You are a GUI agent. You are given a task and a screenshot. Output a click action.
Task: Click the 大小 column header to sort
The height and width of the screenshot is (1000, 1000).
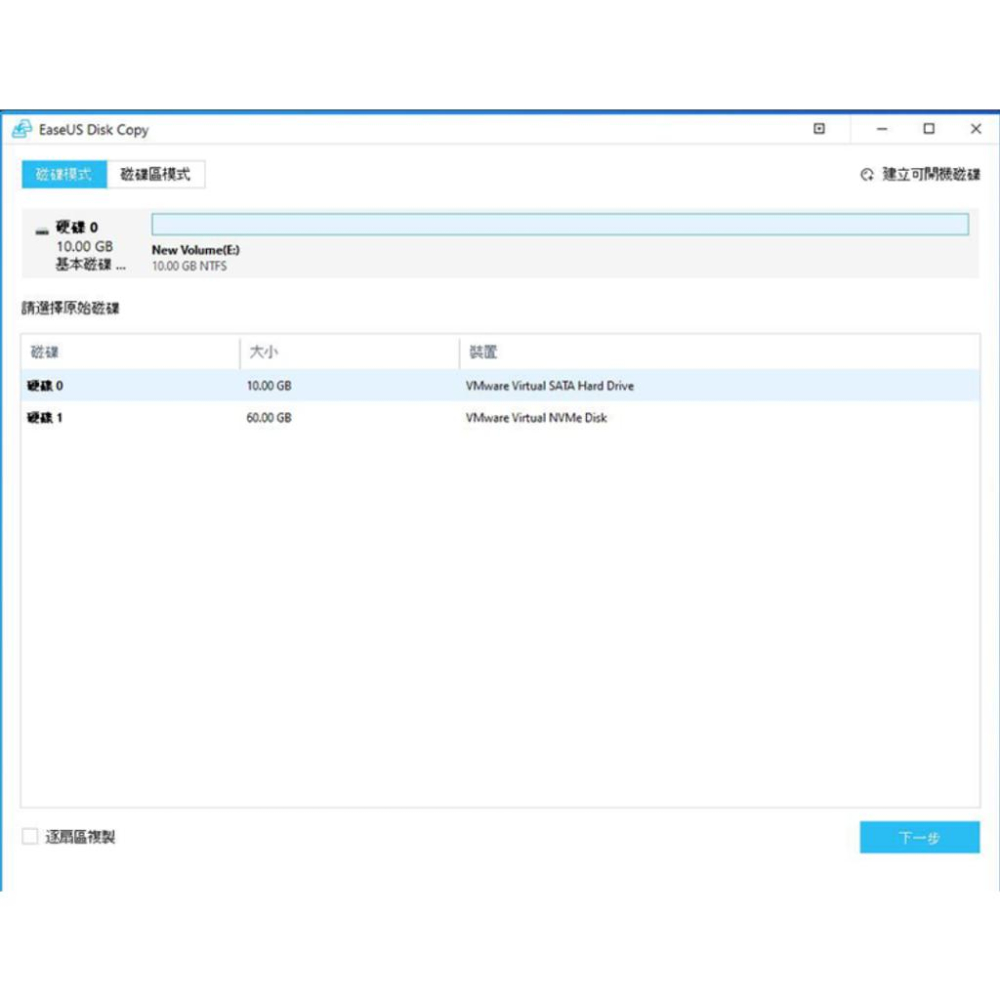pos(260,352)
